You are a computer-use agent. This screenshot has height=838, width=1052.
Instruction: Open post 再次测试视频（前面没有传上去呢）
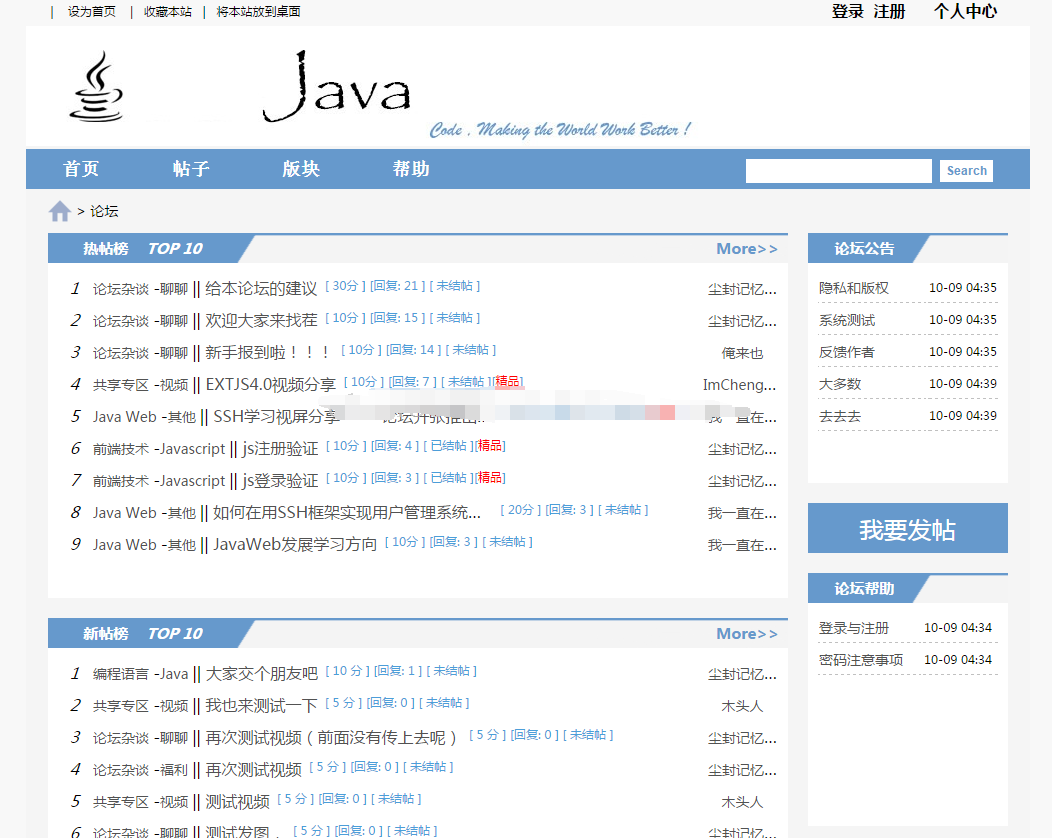[332, 738]
